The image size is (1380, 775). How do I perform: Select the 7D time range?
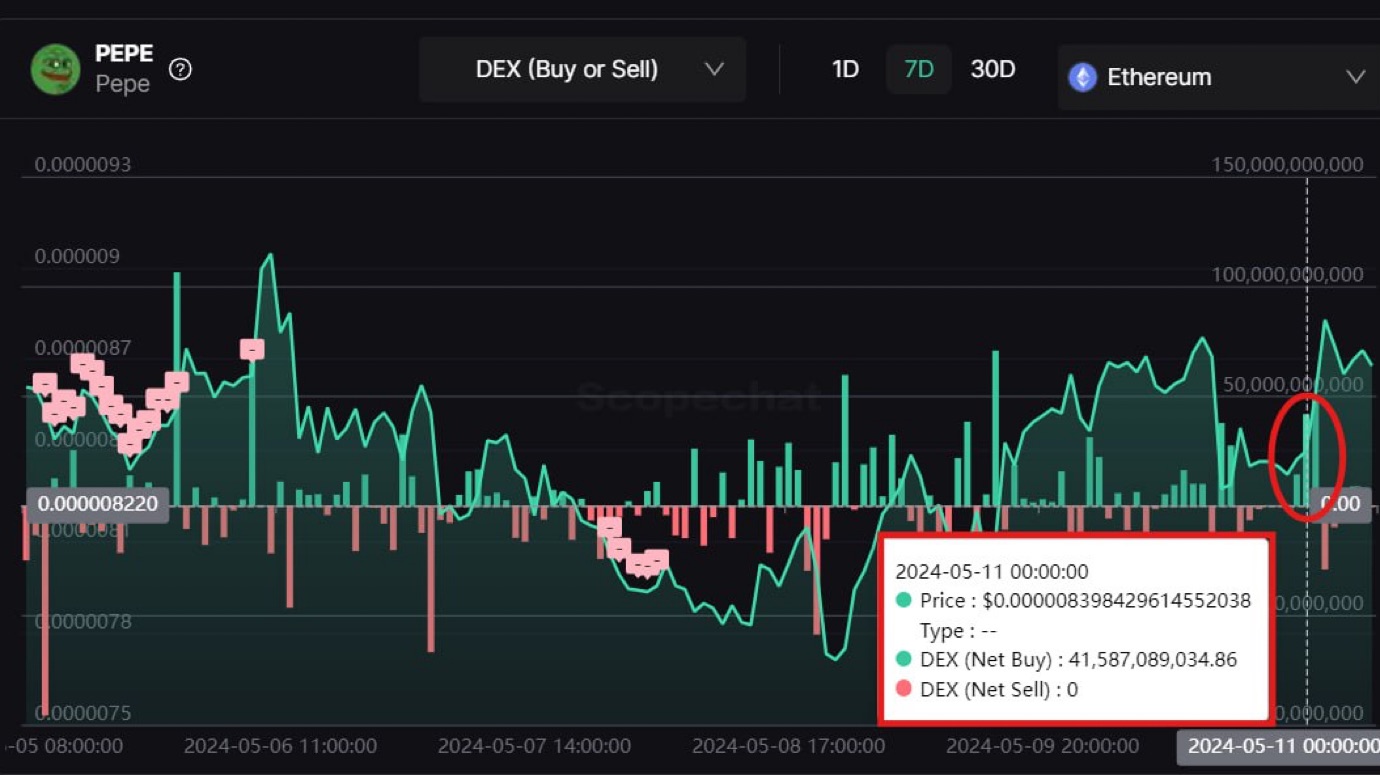pos(918,69)
